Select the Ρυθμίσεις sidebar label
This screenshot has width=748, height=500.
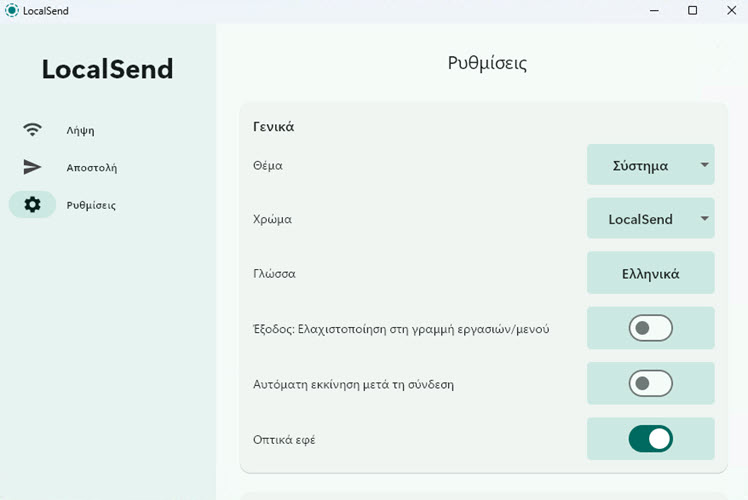91,205
